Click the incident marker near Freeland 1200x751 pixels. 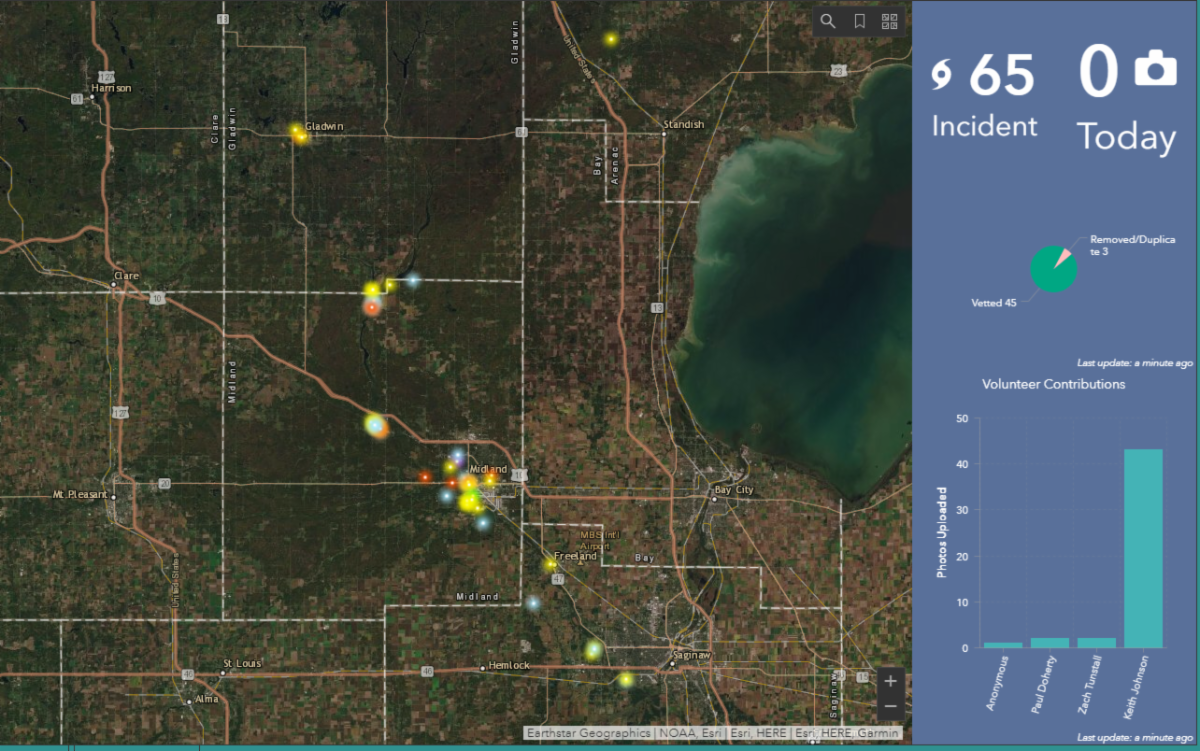[550, 565]
